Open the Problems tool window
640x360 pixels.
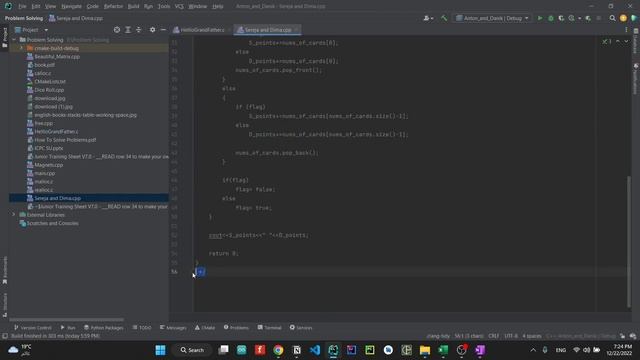(236, 327)
